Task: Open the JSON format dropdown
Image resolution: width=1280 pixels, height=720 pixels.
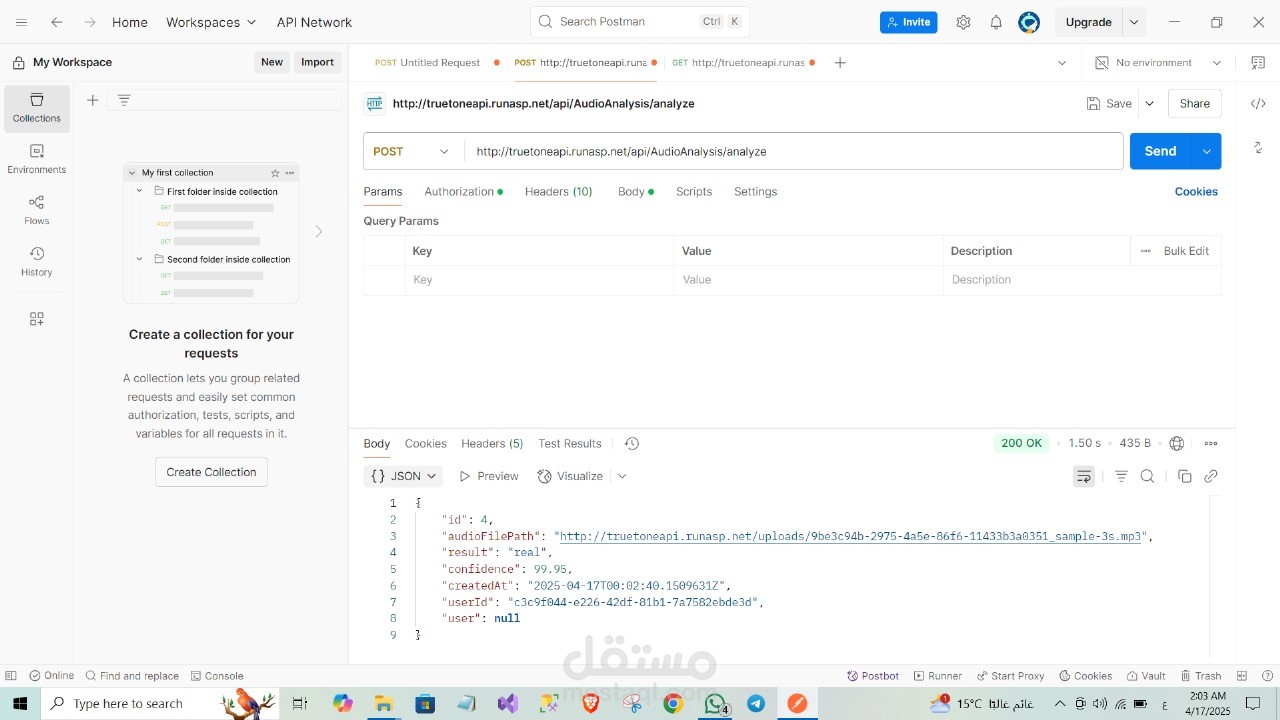Action: click(403, 476)
